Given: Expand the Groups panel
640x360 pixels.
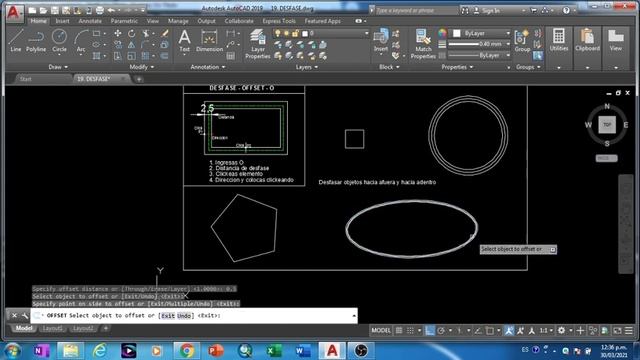Looking at the screenshot, I should coord(528,67).
